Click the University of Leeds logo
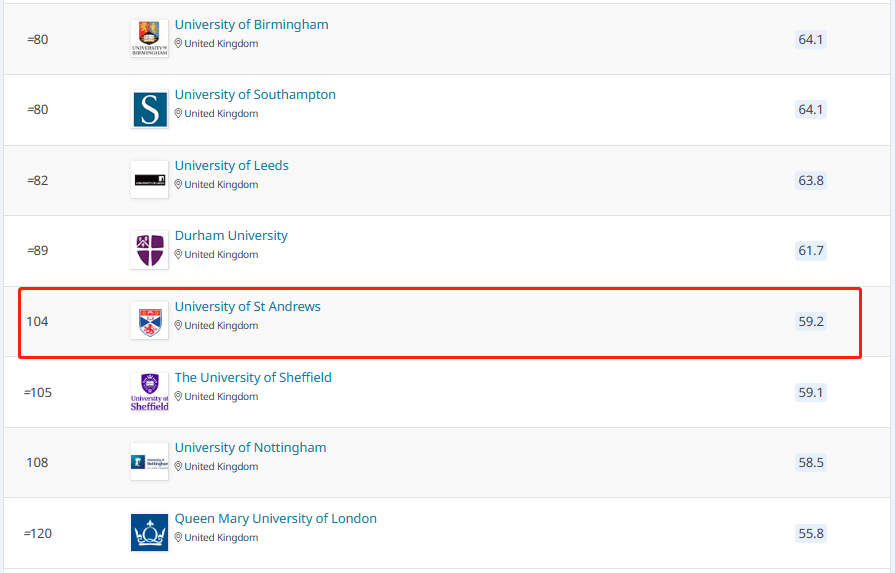895x573 pixels. pyautogui.click(x=149, y=180)
